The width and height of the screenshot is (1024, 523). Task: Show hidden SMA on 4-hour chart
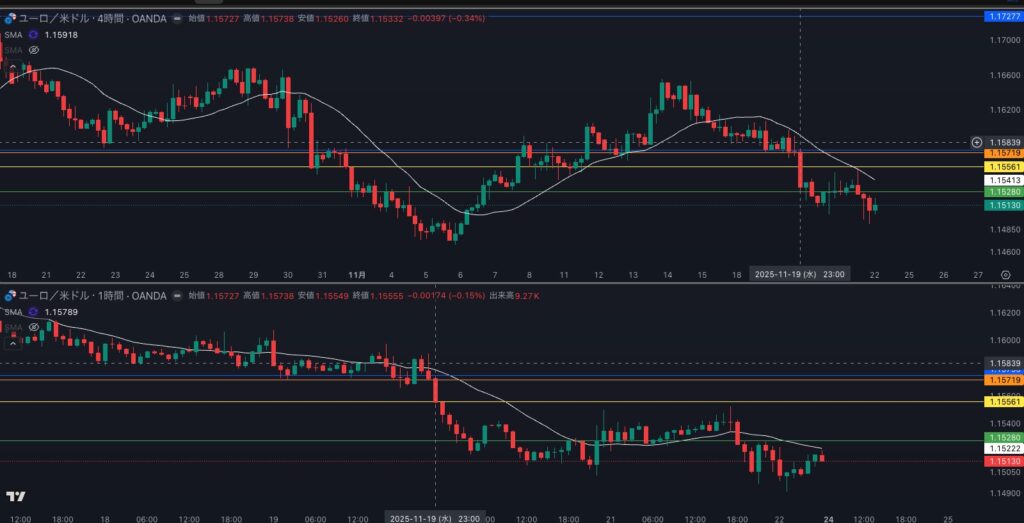[33, 49]
